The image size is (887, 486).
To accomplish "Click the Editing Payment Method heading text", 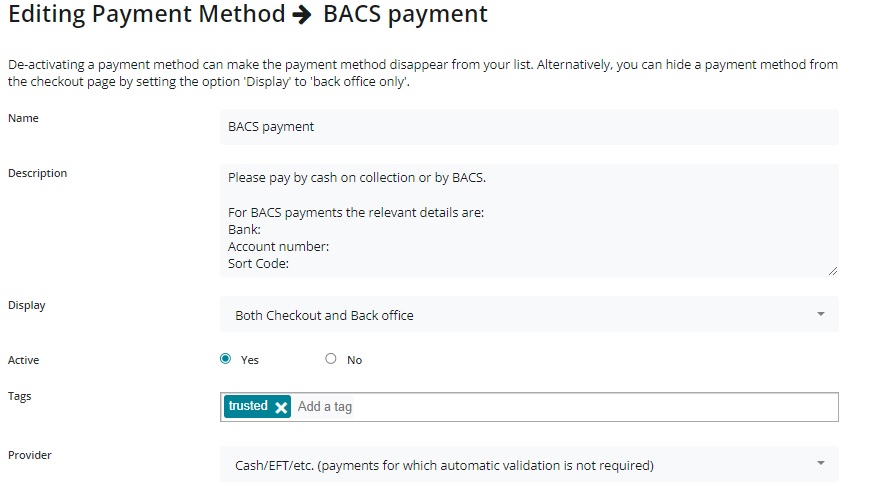I will click(x=146, y=15).
